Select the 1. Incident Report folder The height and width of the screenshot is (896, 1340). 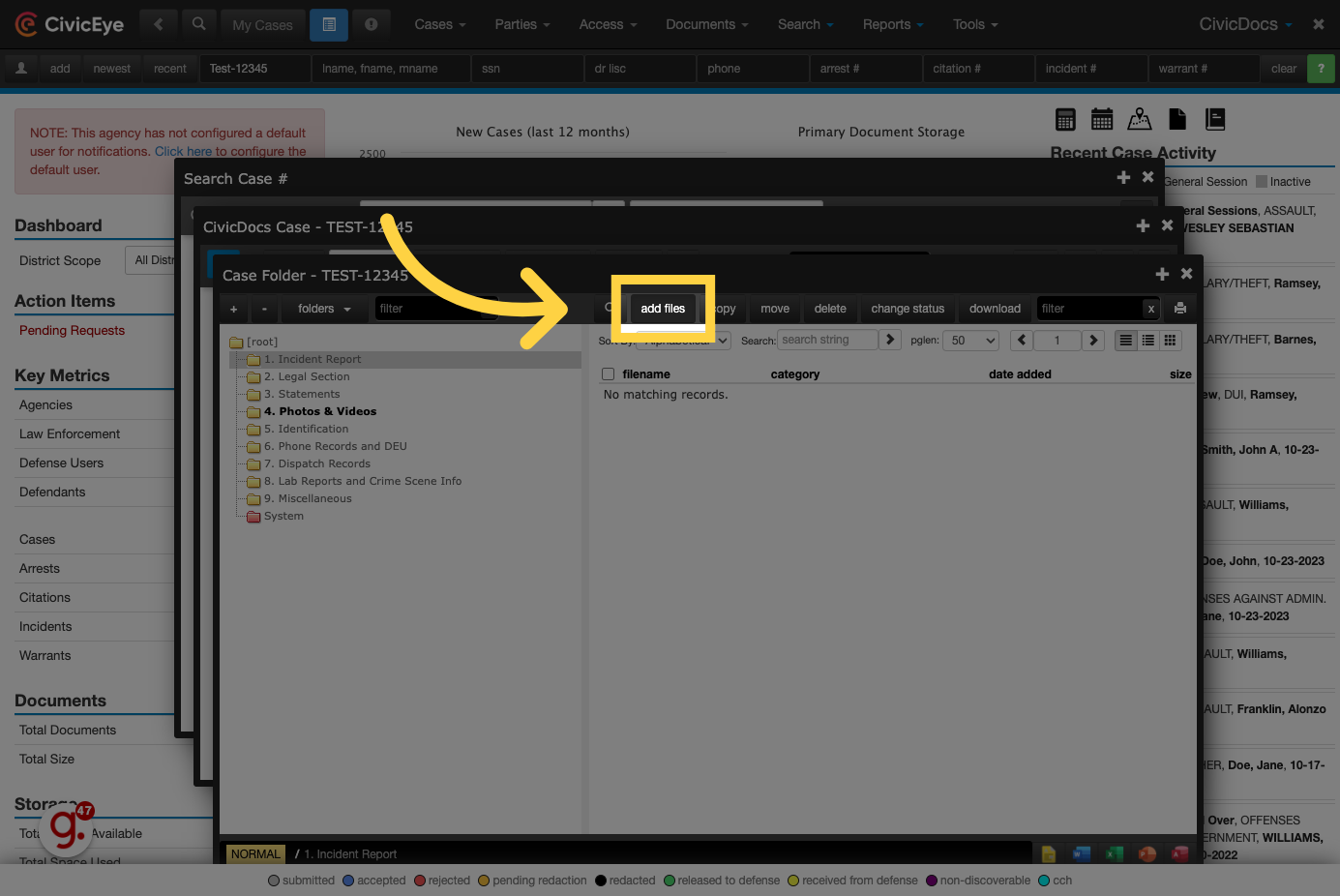[x=313, y=359]
